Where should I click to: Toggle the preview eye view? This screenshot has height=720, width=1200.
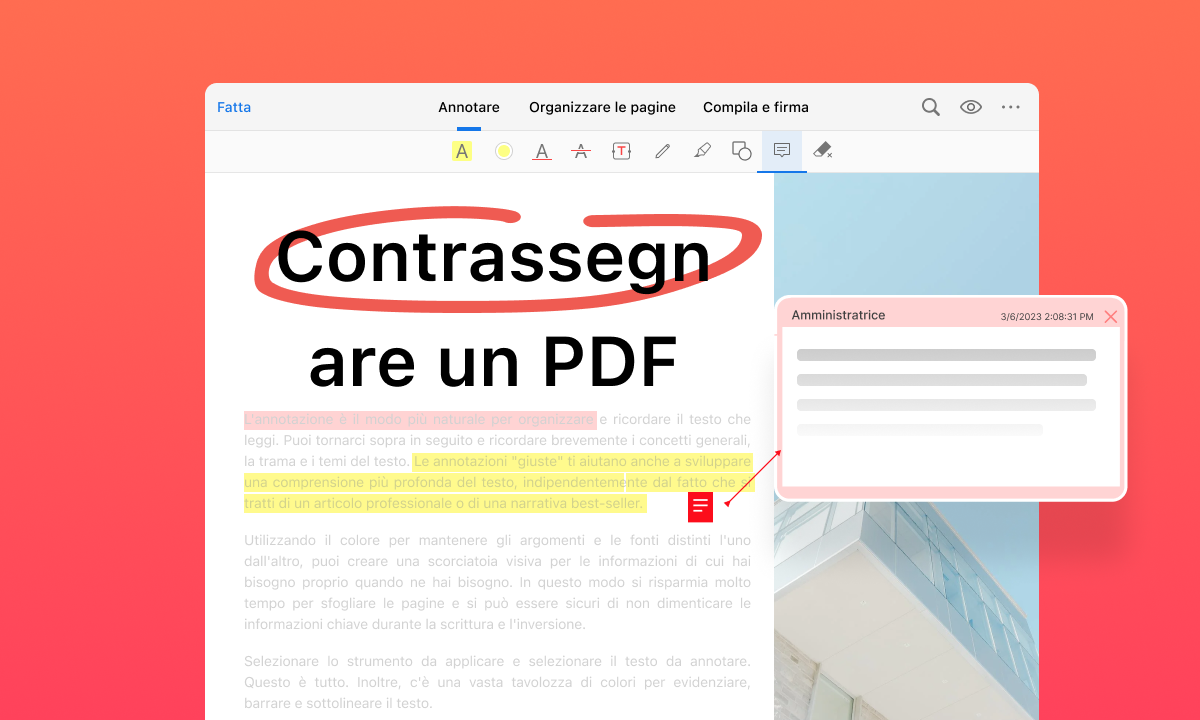pyautogui.click(x=970, y=106)
